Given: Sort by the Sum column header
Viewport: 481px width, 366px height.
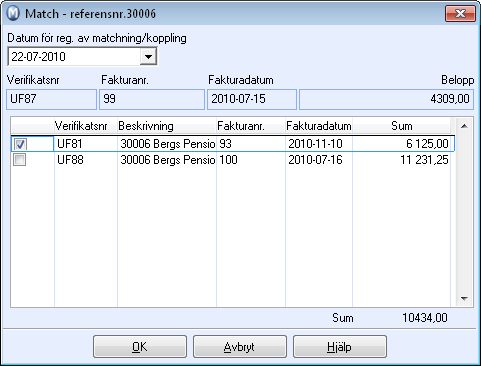Looking at the screenshot, I should click(x=402, y=126).
